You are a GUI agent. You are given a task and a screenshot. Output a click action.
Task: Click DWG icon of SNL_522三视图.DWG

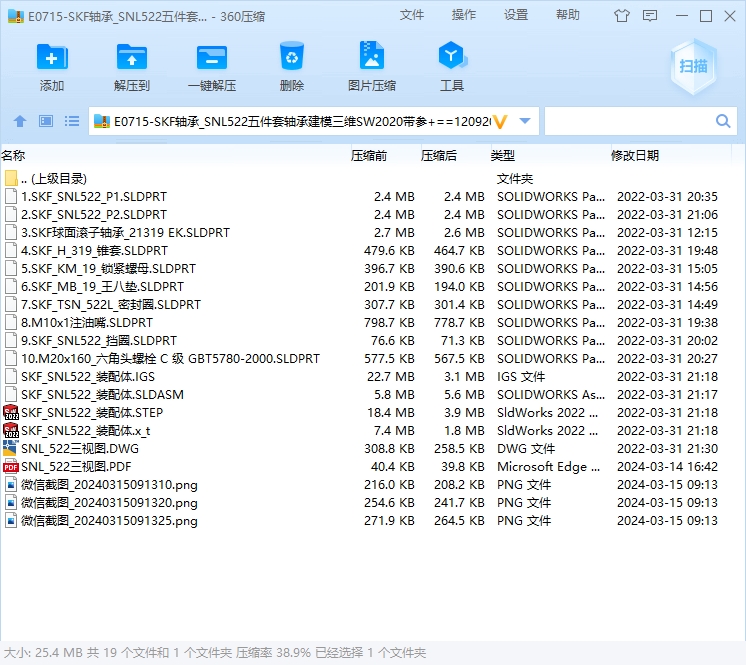pos(10,449)
